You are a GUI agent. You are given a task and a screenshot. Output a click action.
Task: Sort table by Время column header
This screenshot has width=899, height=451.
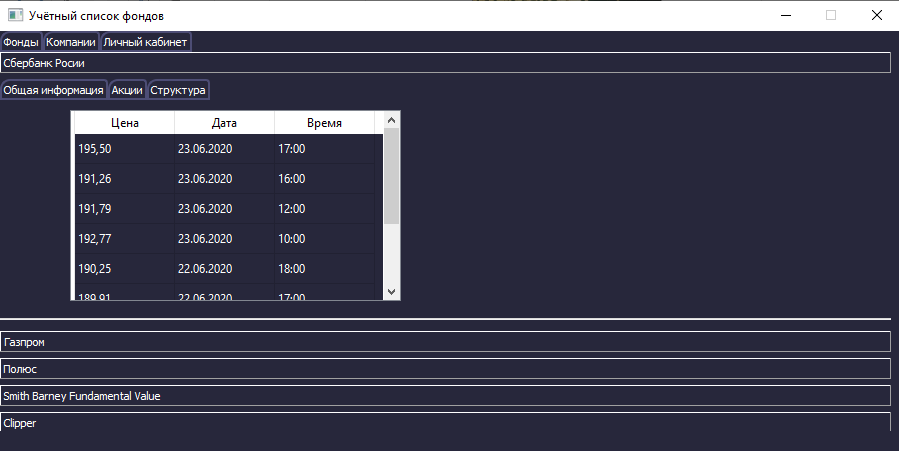pyautogui.click(x=324, y=123)
